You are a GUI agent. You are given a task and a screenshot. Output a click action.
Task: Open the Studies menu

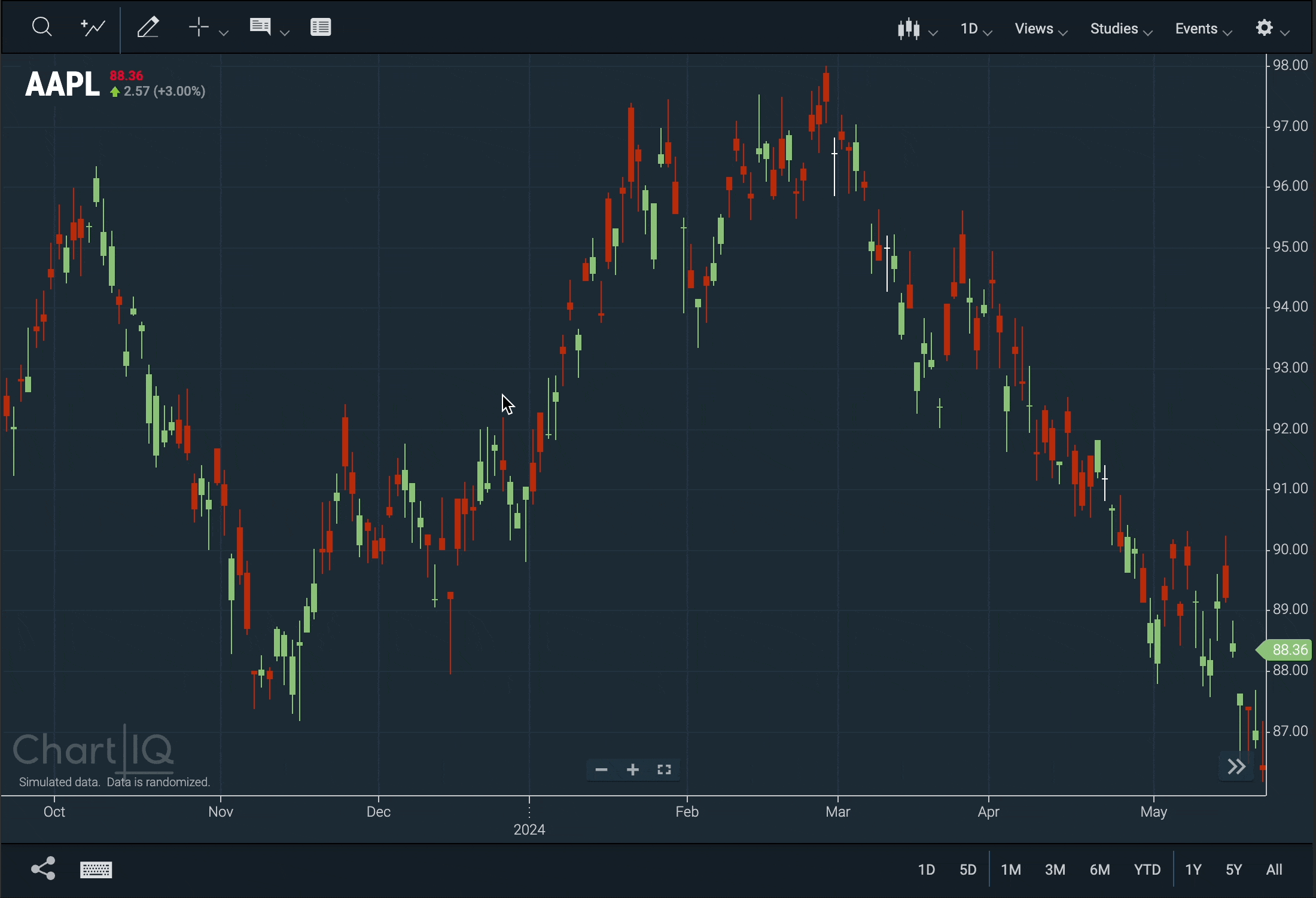click(1122, 29)
